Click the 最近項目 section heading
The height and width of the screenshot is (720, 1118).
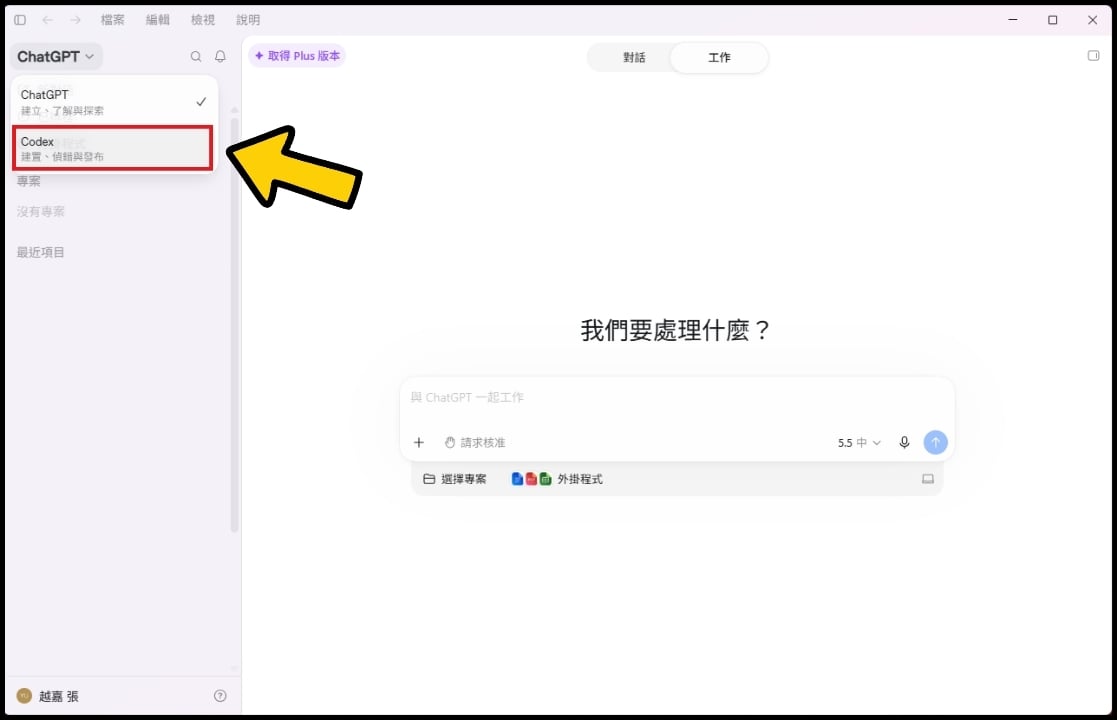(x=41, y=252)
